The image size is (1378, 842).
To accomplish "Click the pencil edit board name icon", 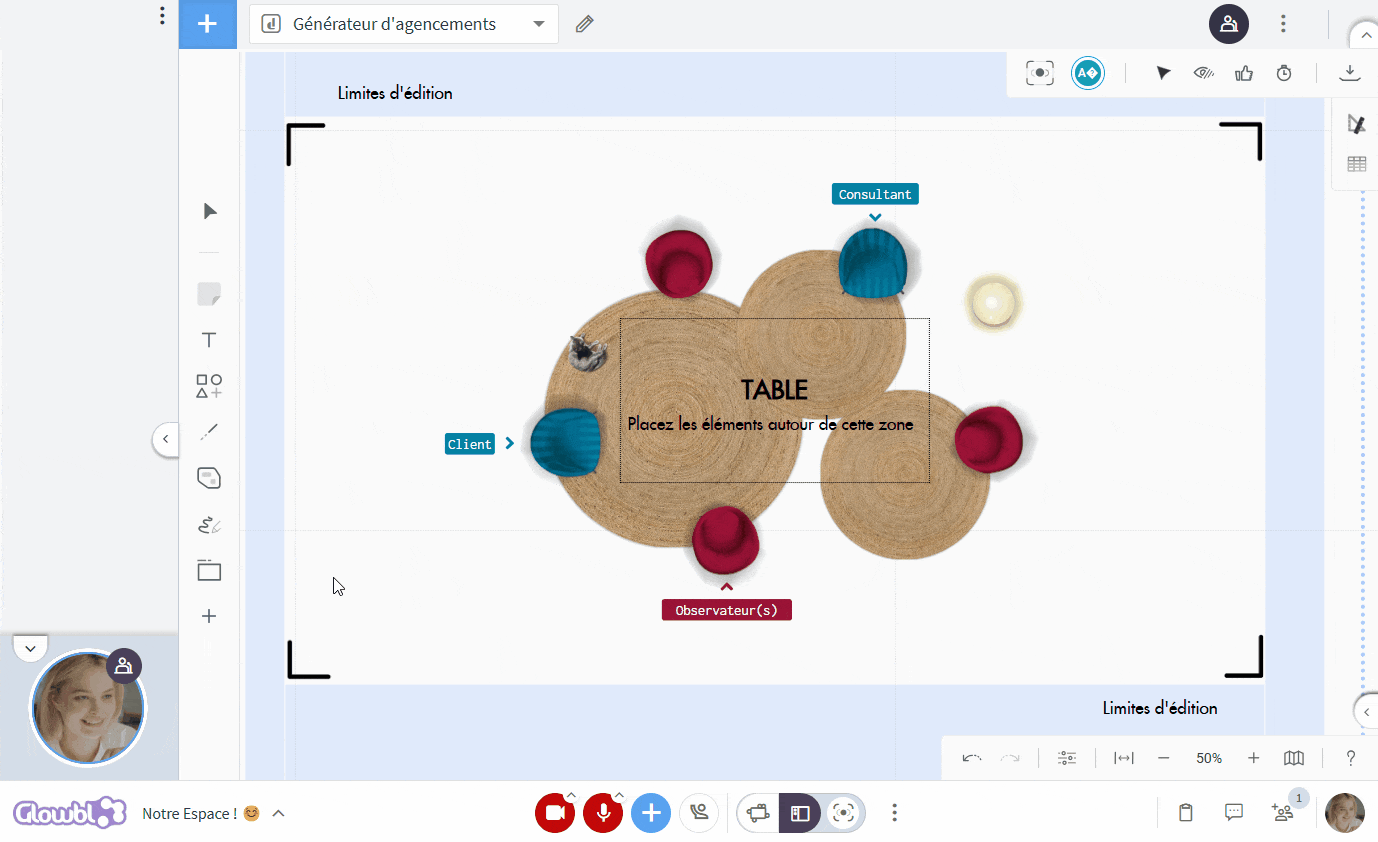I will (585, 24).
